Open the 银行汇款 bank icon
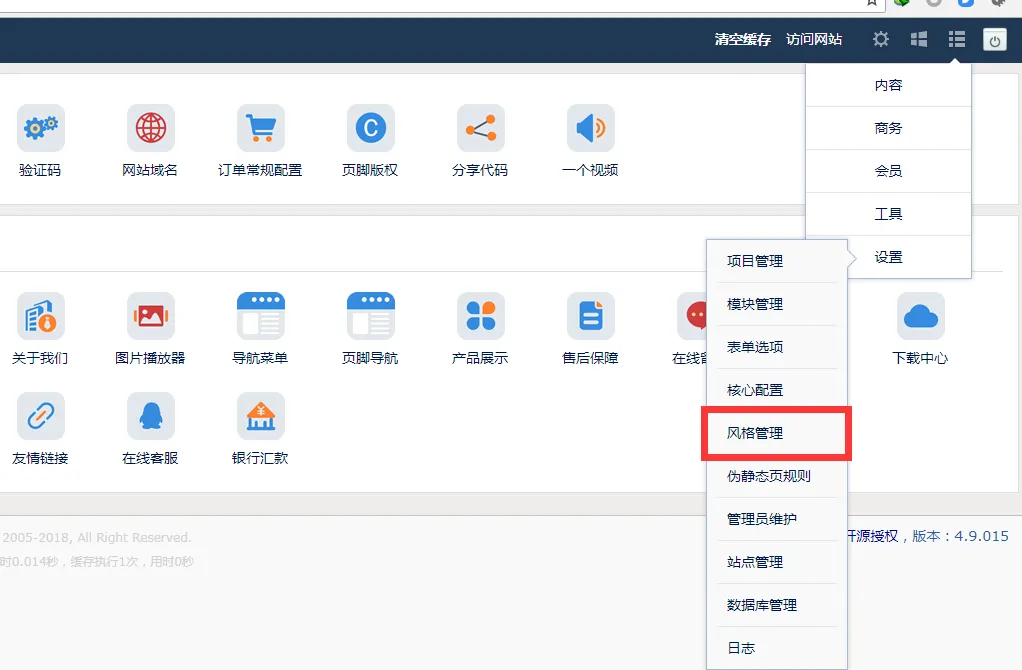Screen dimensions: 1022x670 (261, 416)
